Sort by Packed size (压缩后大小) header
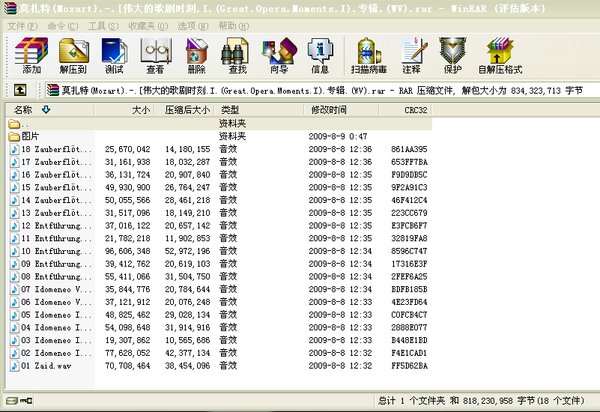The width and height of the screenshot is (600, 412). 184,110
